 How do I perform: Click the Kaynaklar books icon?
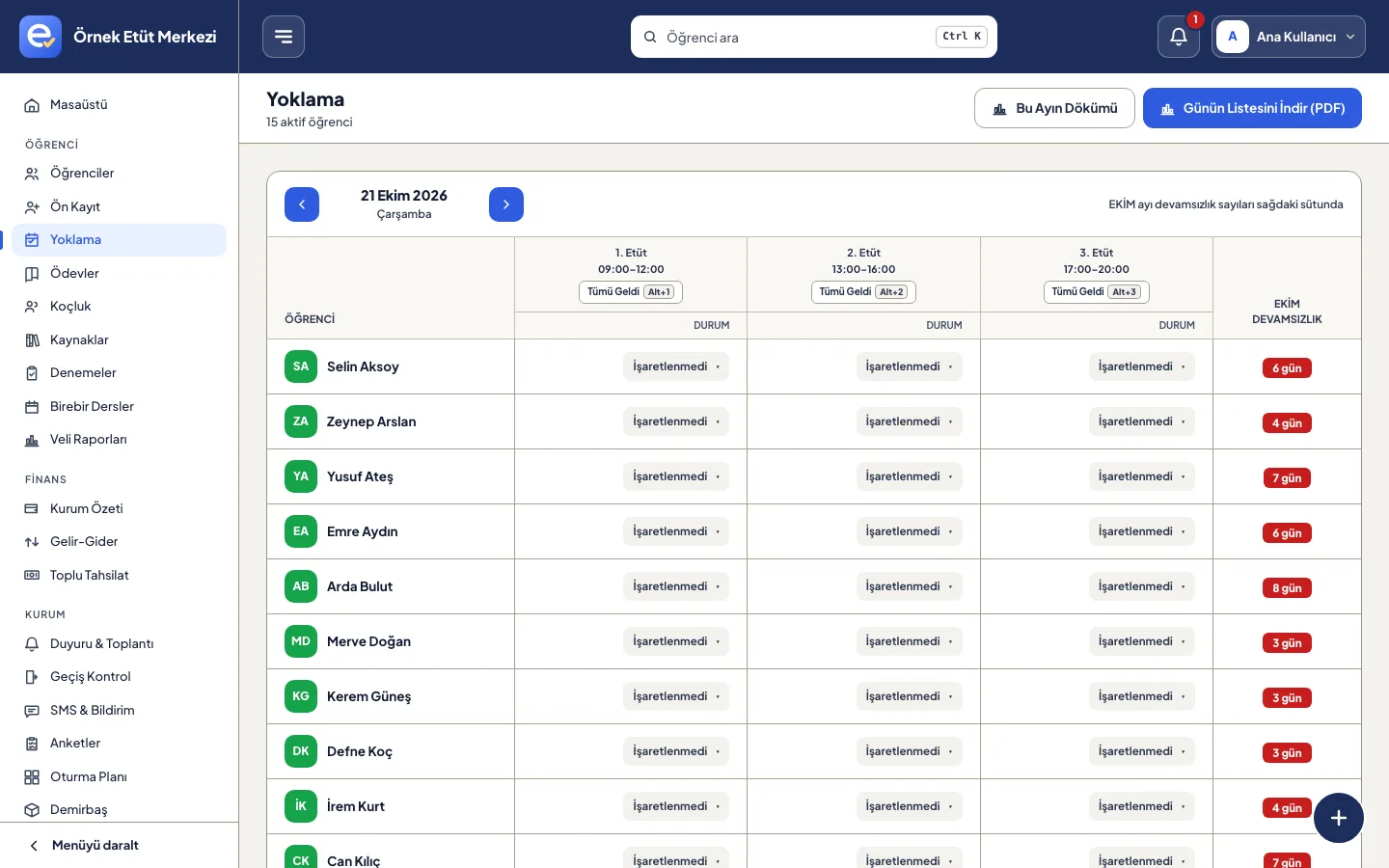[x=32, y=339]
